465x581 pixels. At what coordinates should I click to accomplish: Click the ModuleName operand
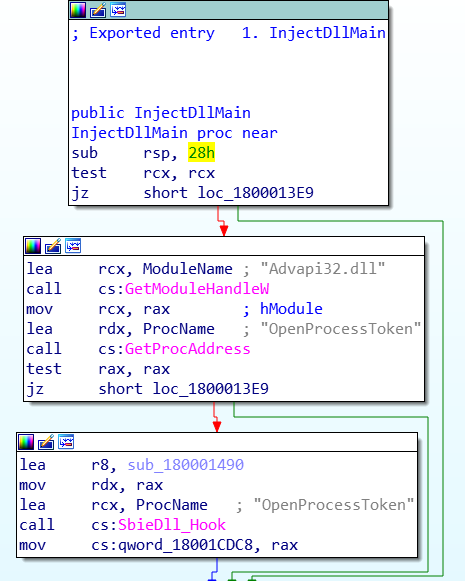click(x=187, y=269)
